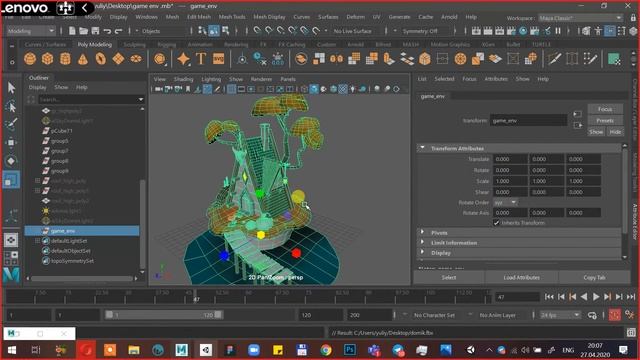Click the play forwards button
Image resolution: width=640 pixels, height=360 pixels.
596,297
